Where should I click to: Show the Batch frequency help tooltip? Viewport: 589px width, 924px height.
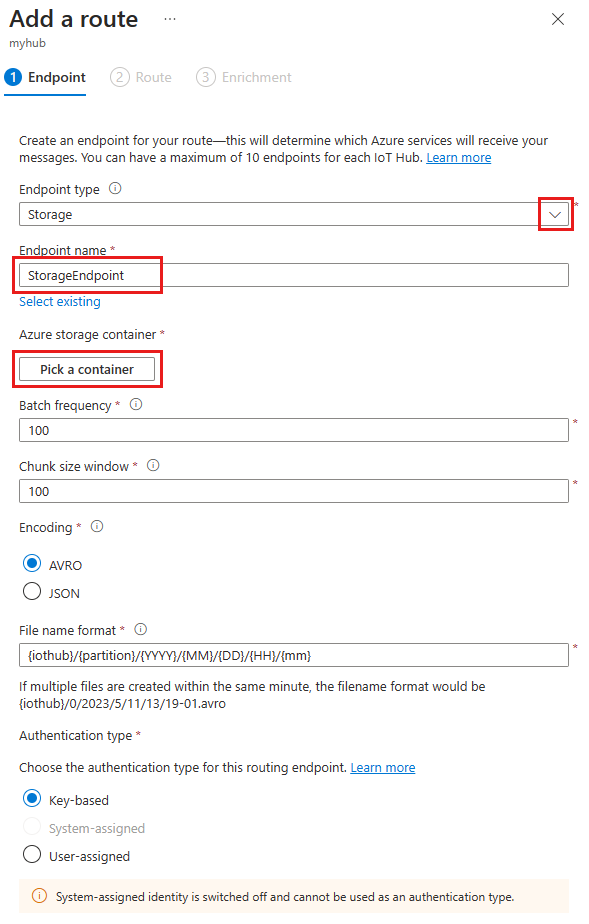pyautogui.click(x=135, y=405)
